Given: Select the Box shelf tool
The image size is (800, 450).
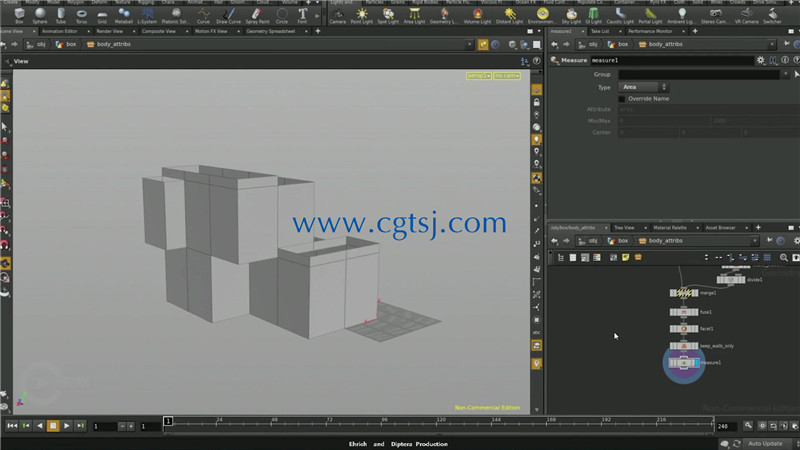Looking at the screenshot, I should tap(19, 16).
